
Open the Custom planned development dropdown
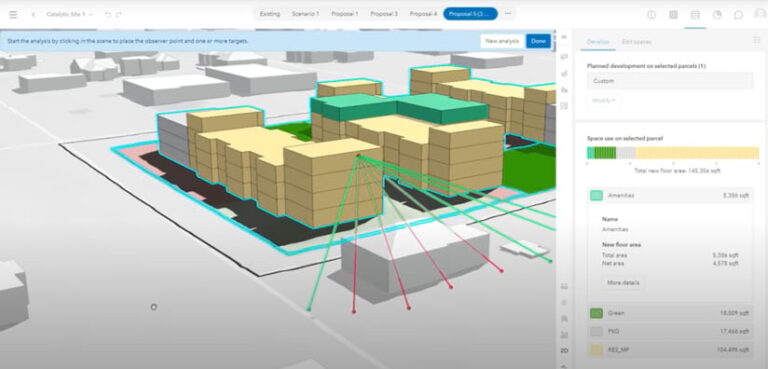(670, 81)
